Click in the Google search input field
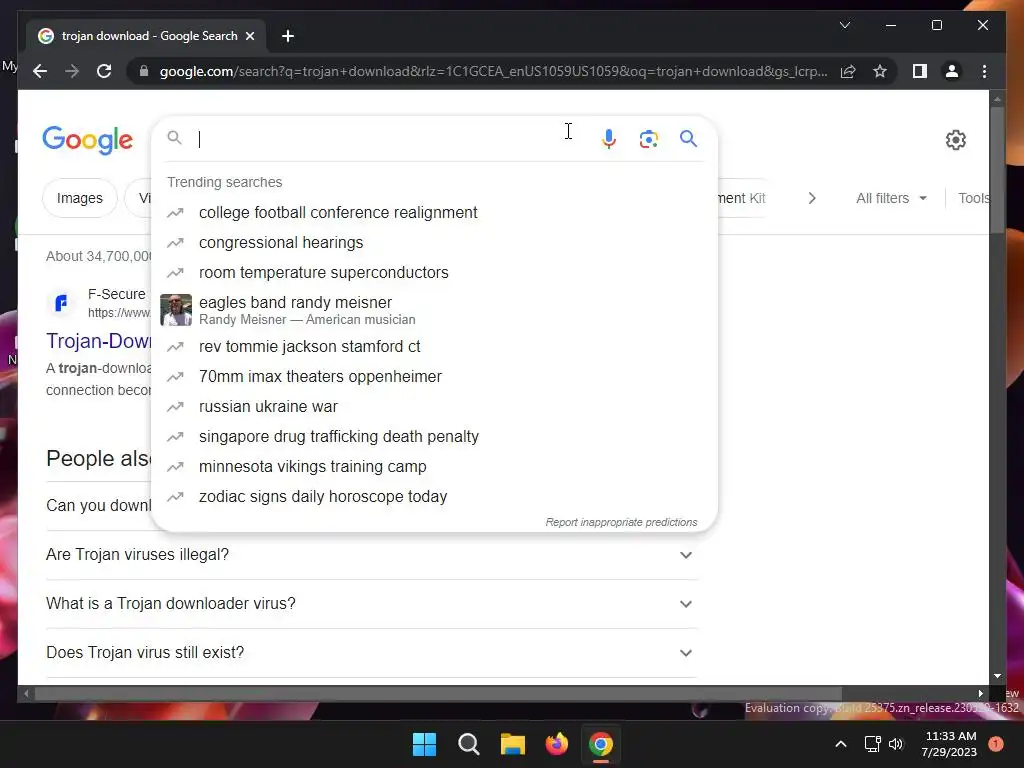1024x768 pixels. pos(392,138)
